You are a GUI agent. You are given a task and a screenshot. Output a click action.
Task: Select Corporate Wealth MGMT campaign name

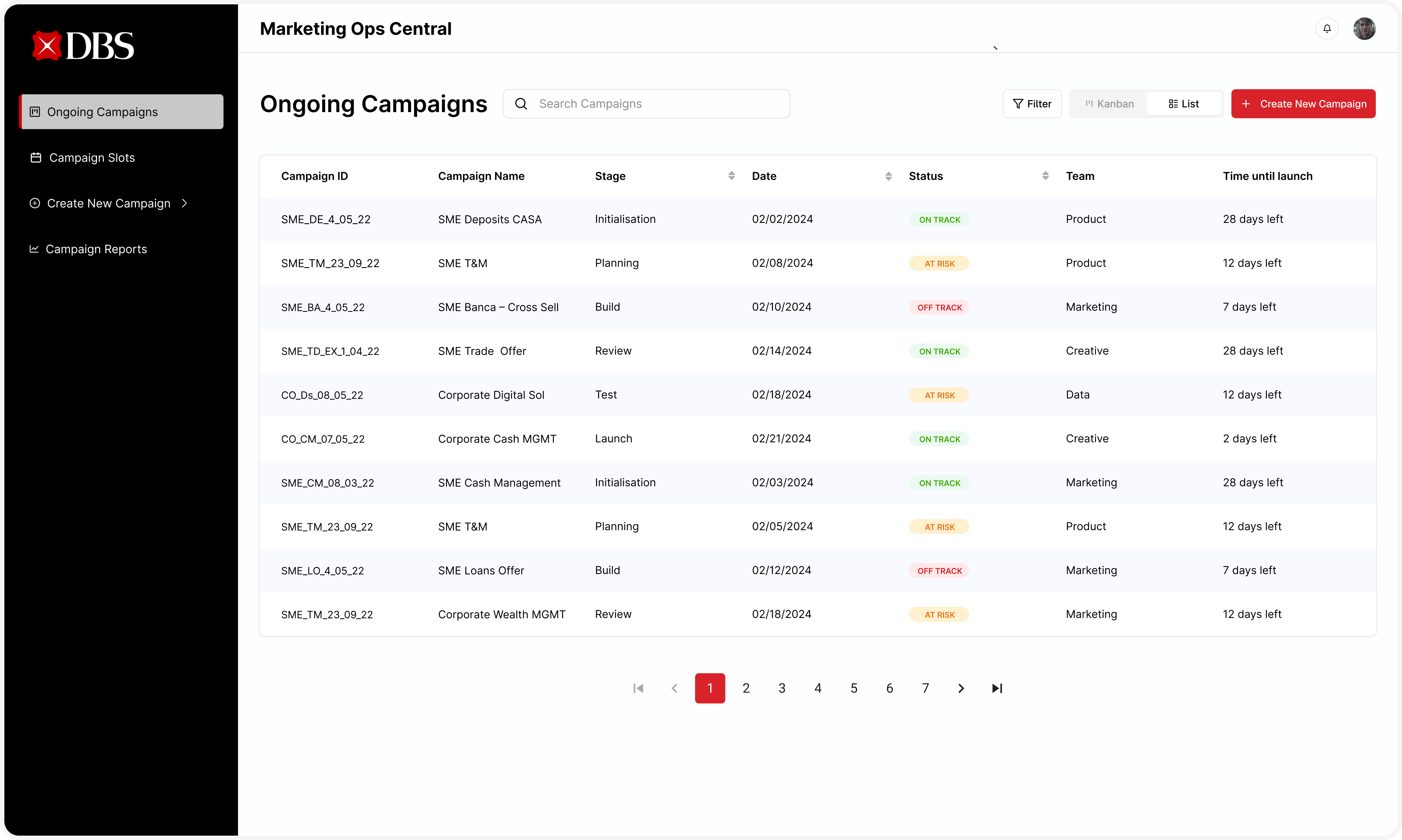pos(502,615)
